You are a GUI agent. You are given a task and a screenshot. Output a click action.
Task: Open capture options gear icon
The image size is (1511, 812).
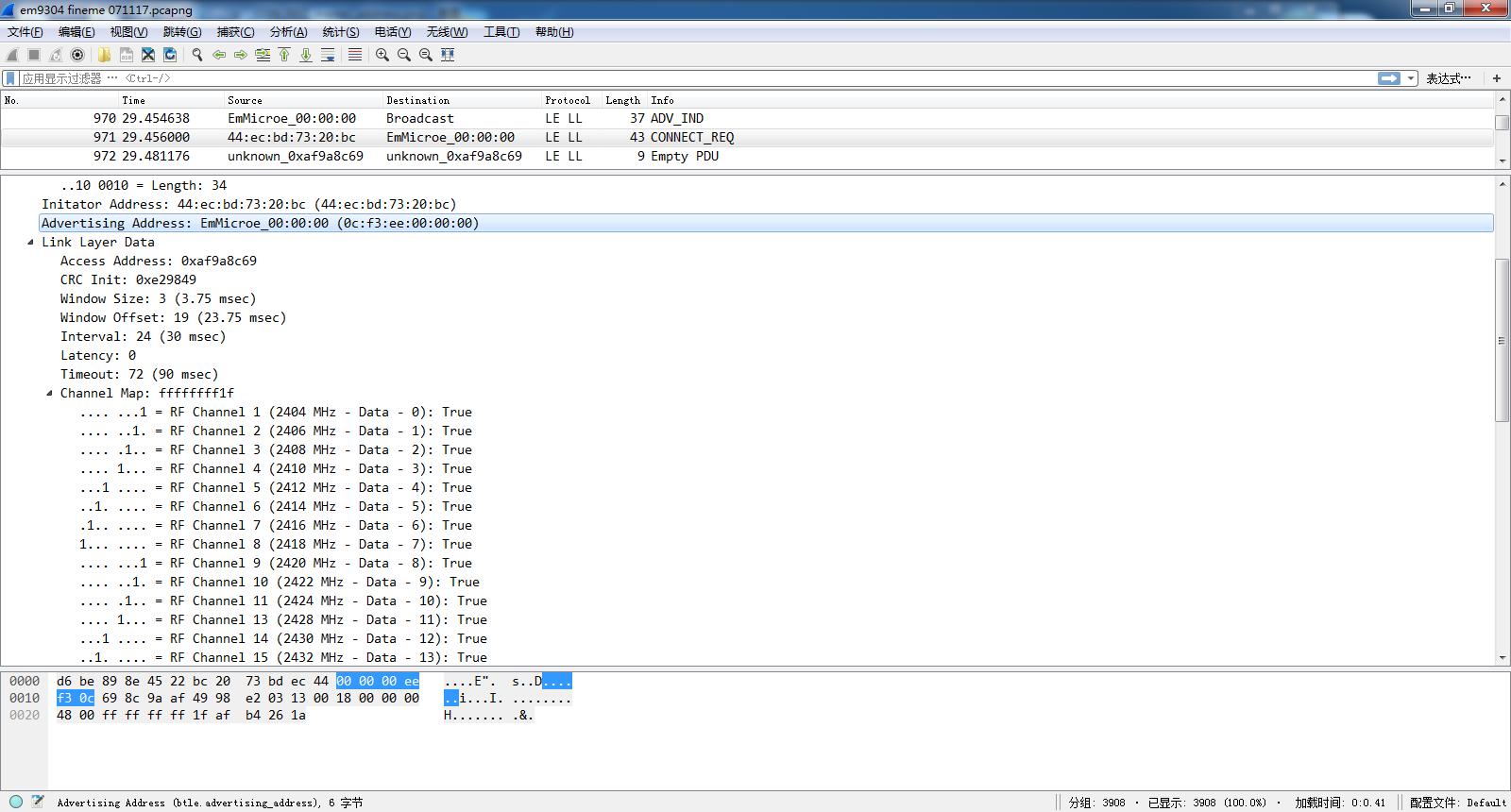77,55
